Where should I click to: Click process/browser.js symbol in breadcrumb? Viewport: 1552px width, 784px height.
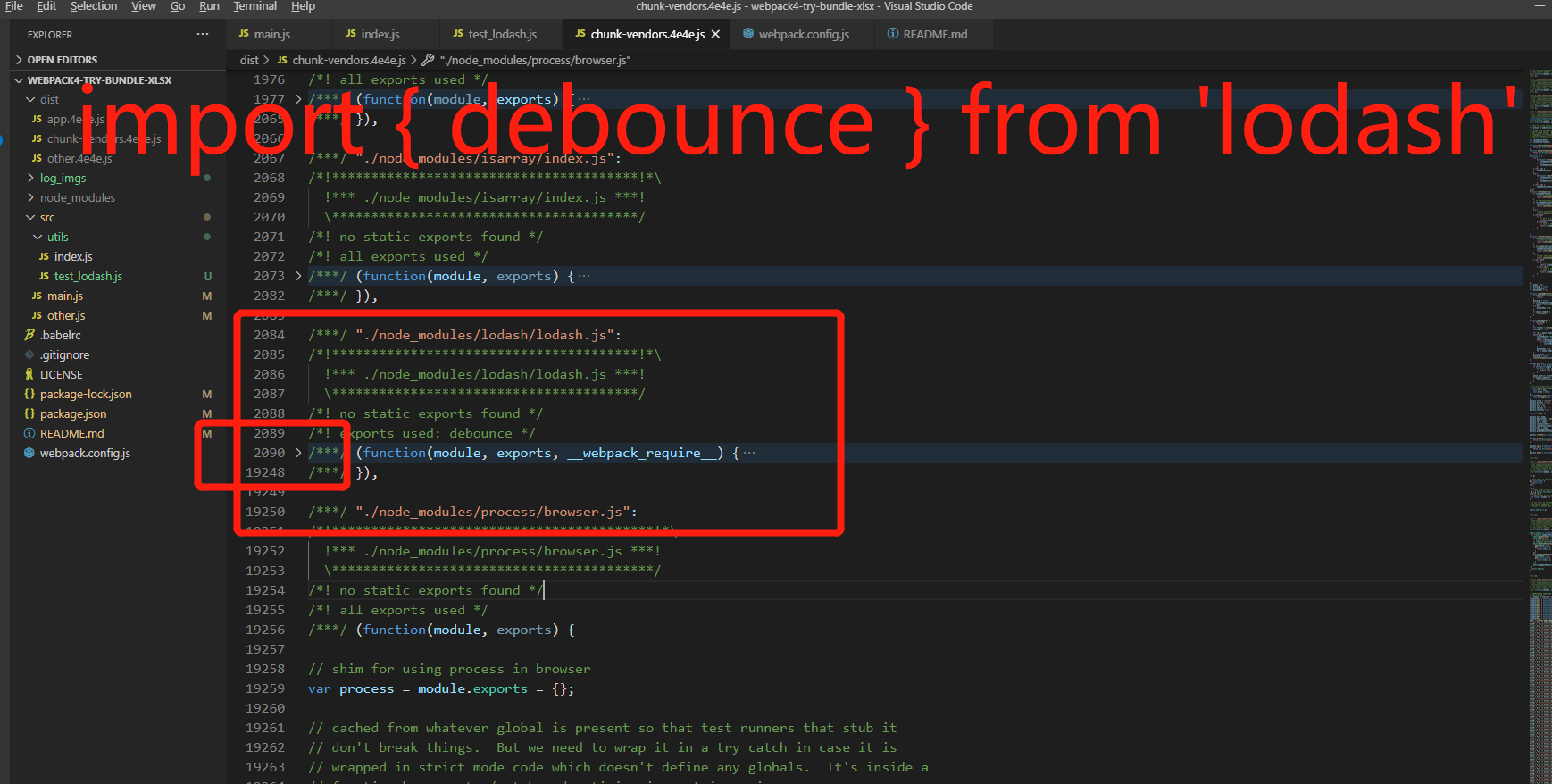coord(535,60)
